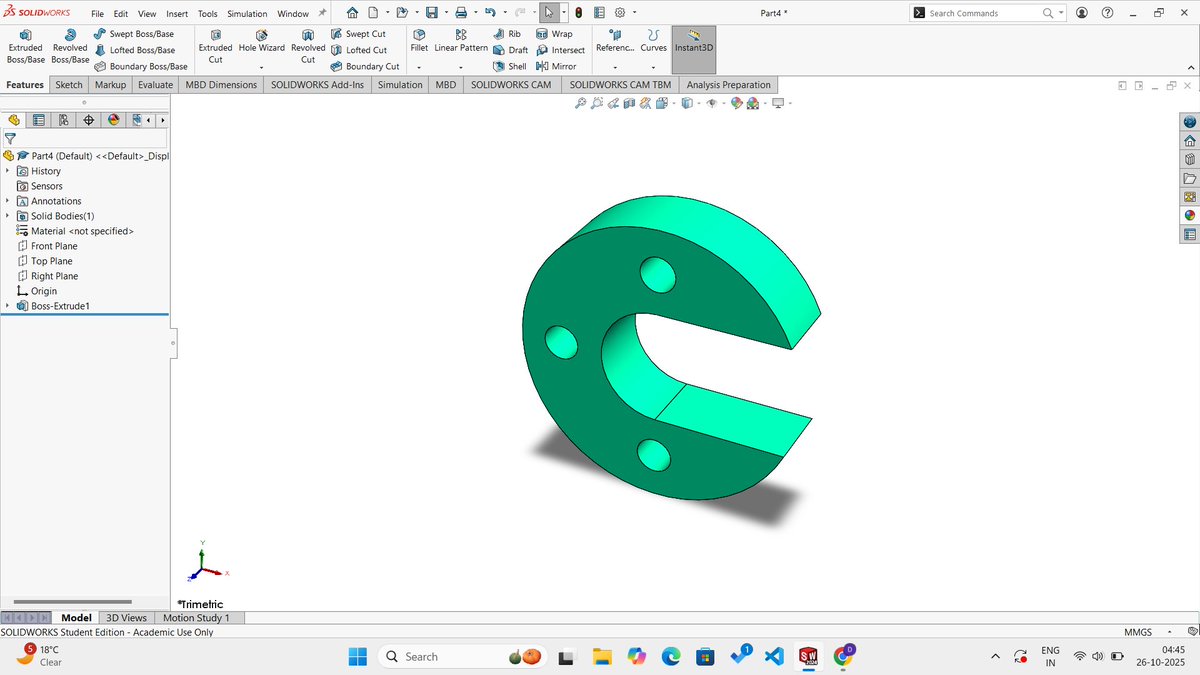This screenshot has height=675, width=1200.
Task: Pick the Lofted Cut tool
Action: [x=358, y=50]
